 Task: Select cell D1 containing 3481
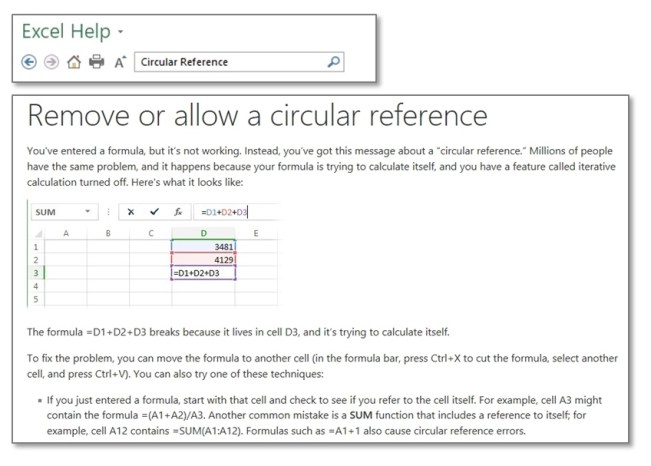203,247
